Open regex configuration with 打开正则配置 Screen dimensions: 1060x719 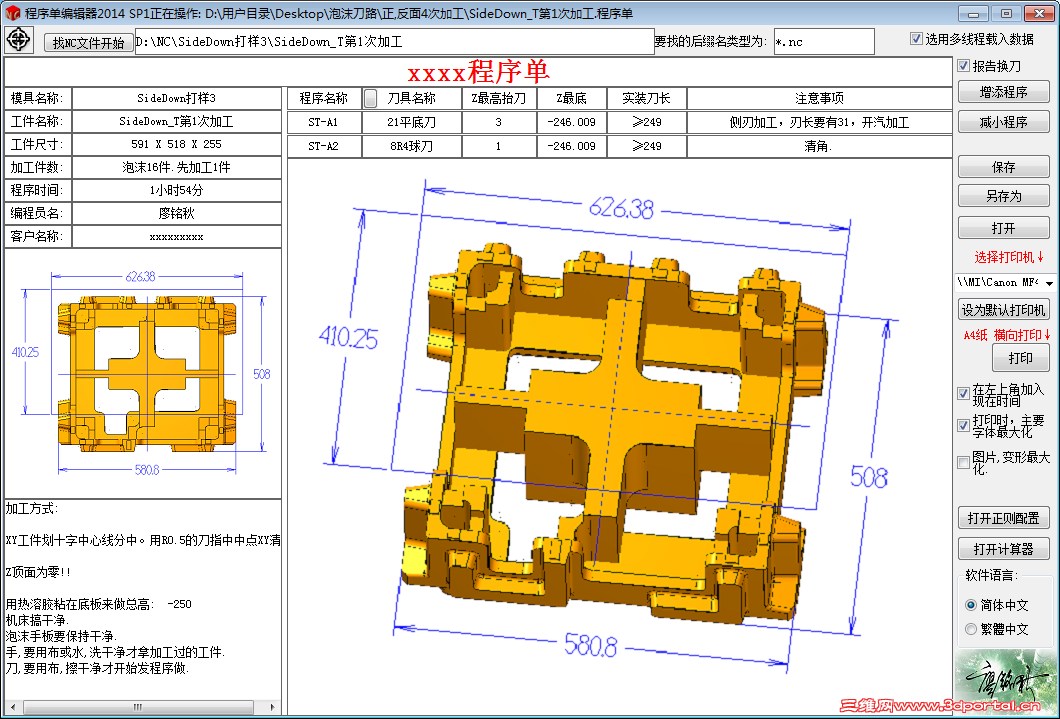(x=1003, y=518)
